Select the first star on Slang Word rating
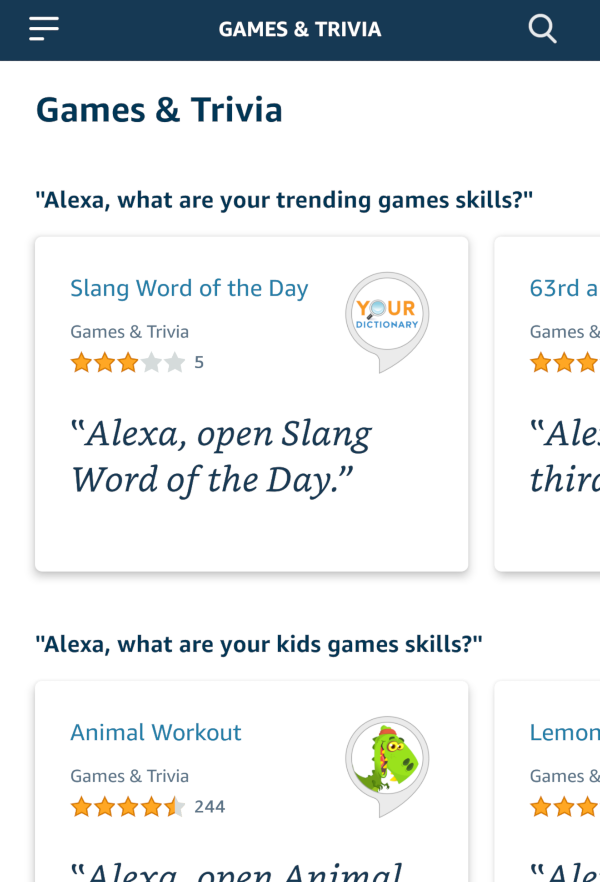Viewport: 600px width, 882px height. point(81,362)
